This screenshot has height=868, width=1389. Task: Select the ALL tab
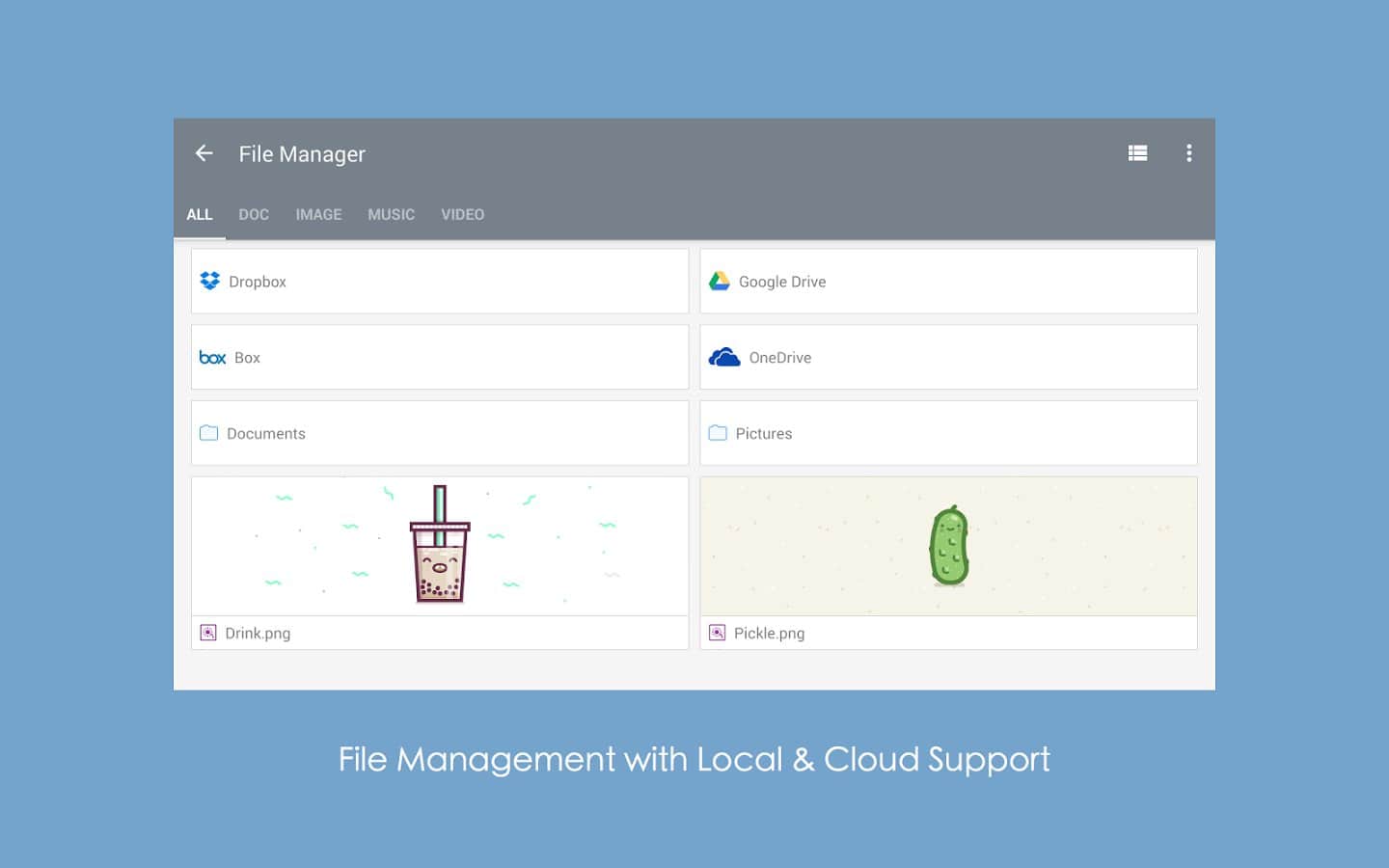pos(200,214)
